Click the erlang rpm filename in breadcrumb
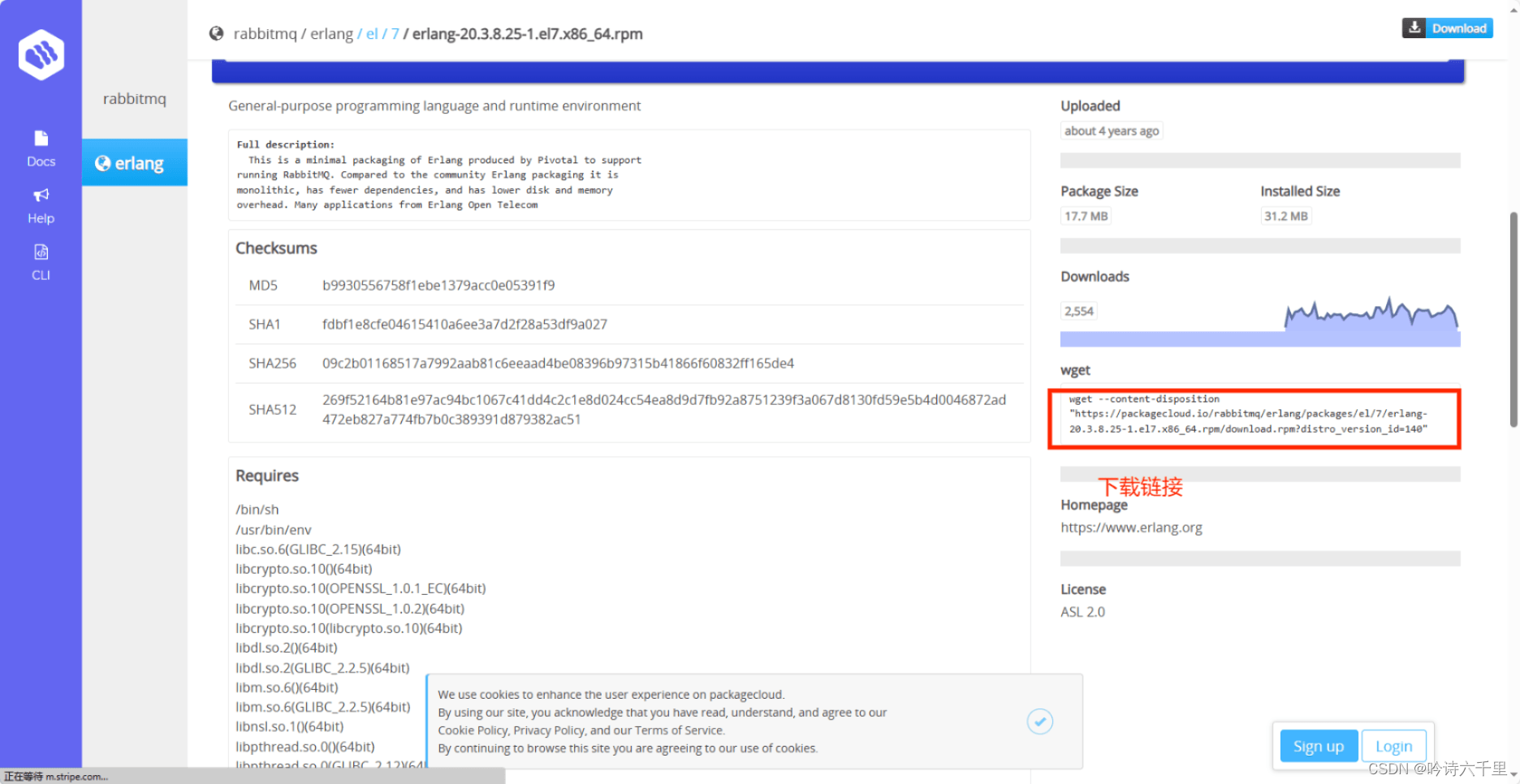 coord(528,34)
